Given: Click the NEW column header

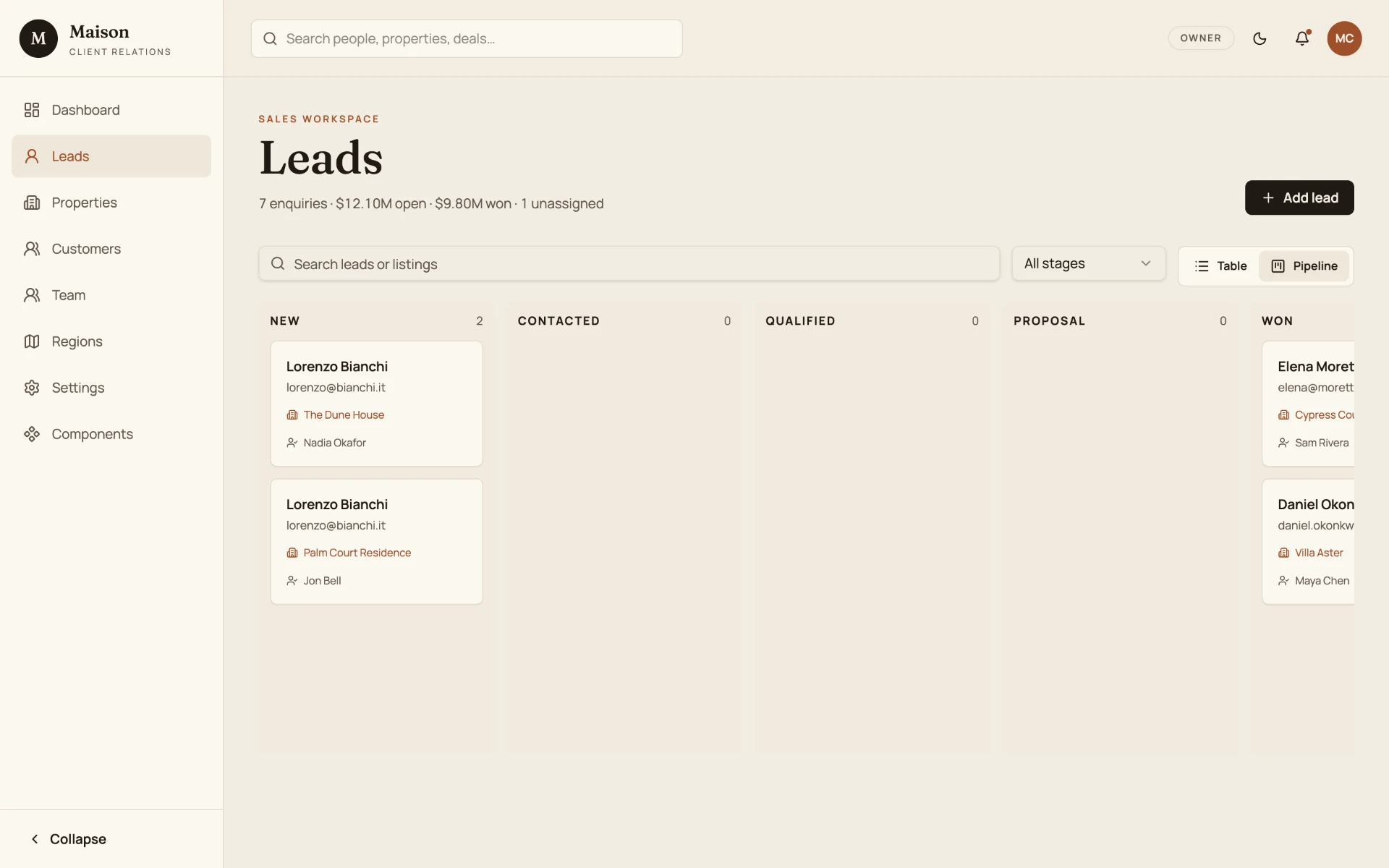Looking at the screenshot, I should pyautogui.click(x=285, y=321).
